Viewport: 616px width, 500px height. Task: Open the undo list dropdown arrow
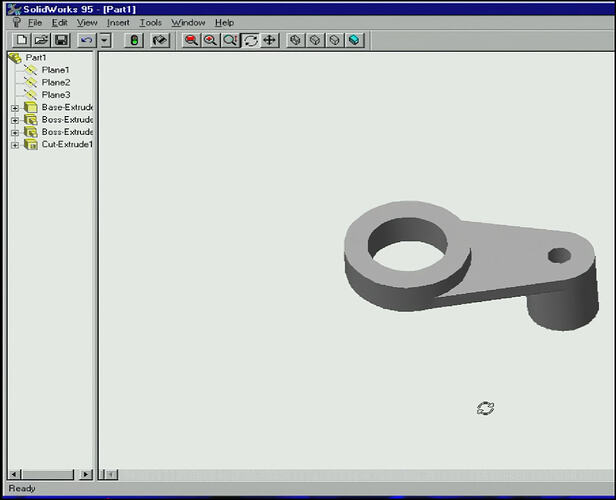point(105,40)
